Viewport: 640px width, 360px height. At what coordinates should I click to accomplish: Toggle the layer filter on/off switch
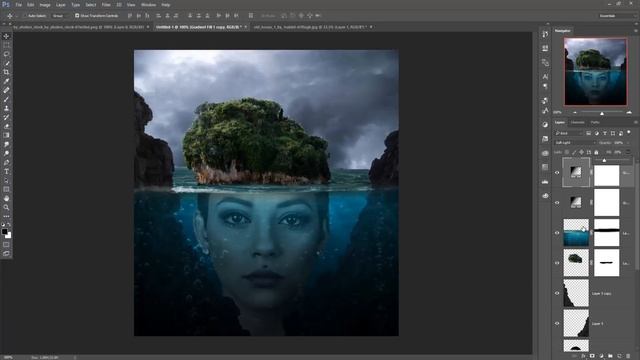pos(629,133)
